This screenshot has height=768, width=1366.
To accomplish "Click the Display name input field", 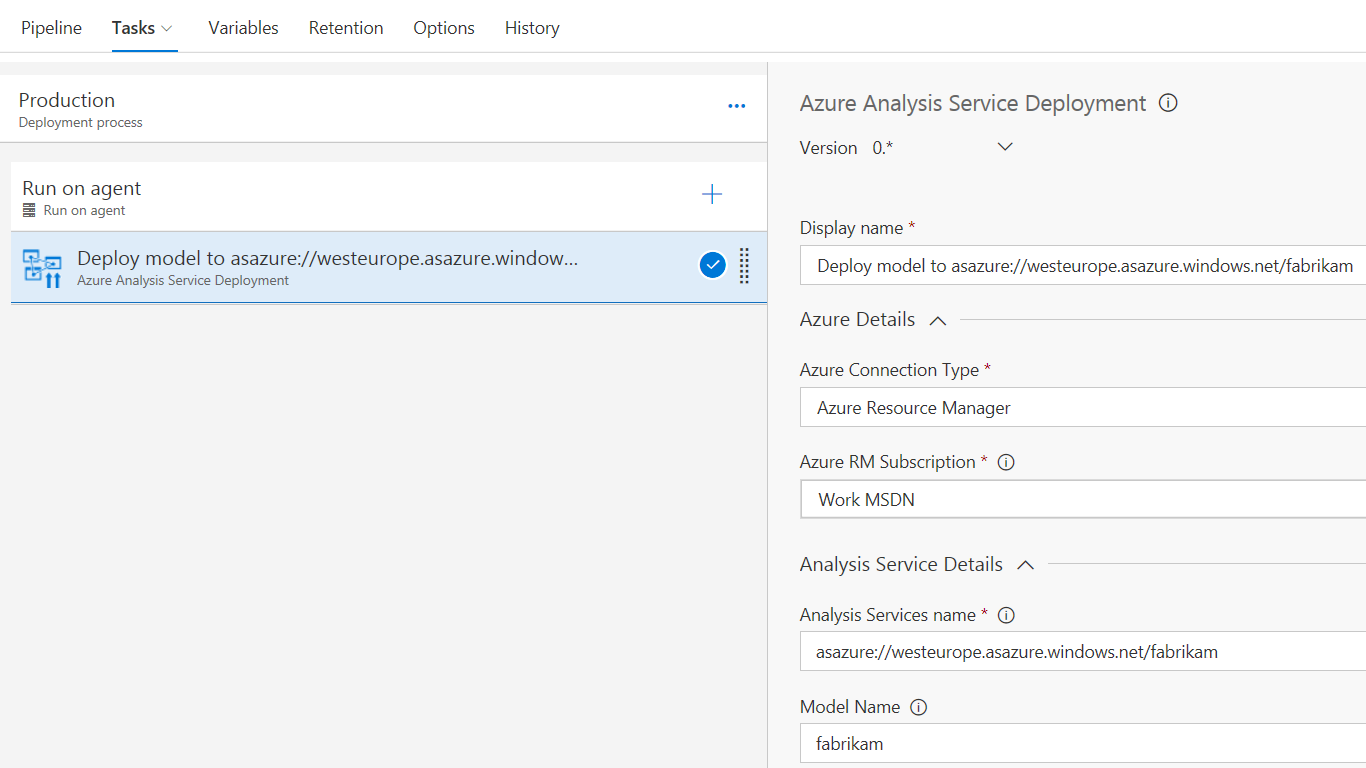I will click(x=1082, y=266).
